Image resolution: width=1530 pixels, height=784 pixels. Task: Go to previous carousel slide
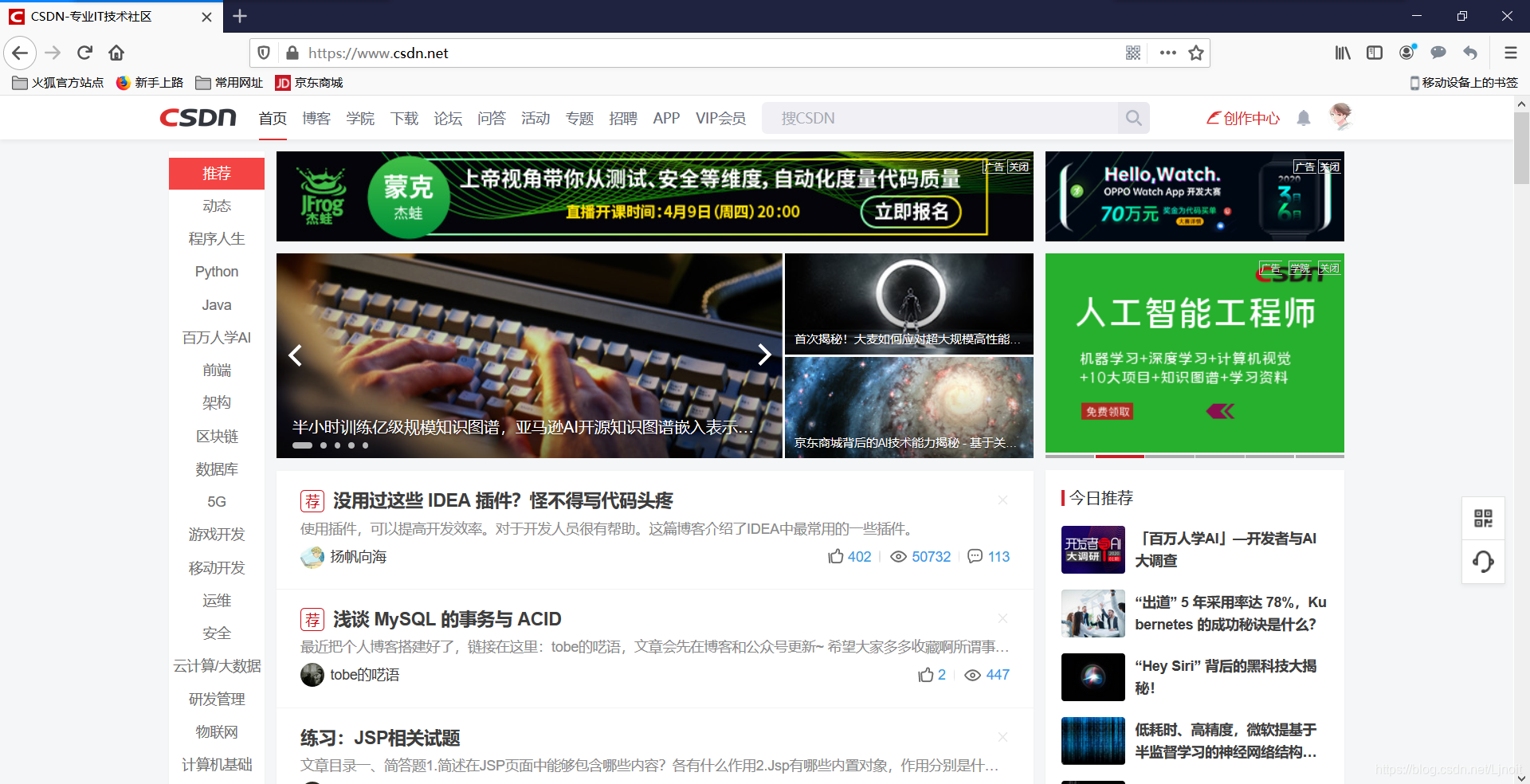[295, 355]
